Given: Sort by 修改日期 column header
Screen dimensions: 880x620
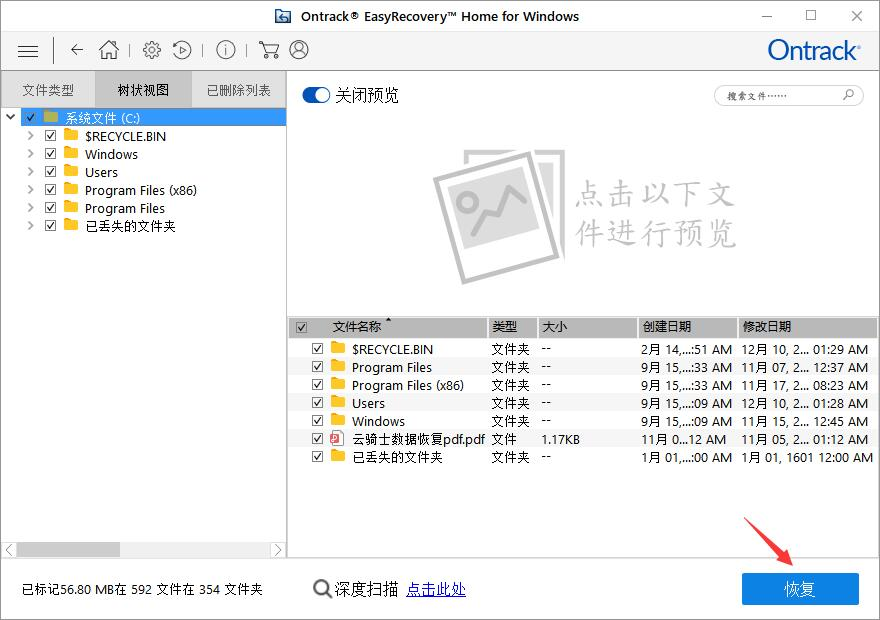Looking at the screenshot, I should pos(807,327).
